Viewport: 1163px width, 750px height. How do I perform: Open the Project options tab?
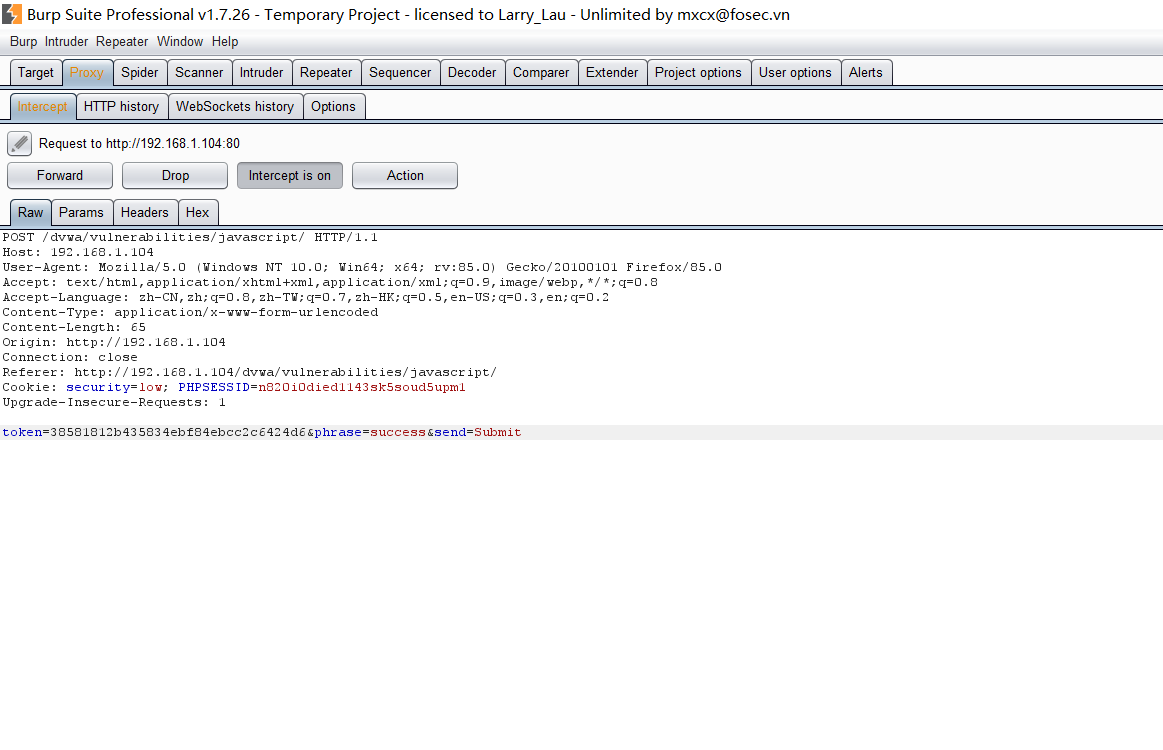point(698,72)
